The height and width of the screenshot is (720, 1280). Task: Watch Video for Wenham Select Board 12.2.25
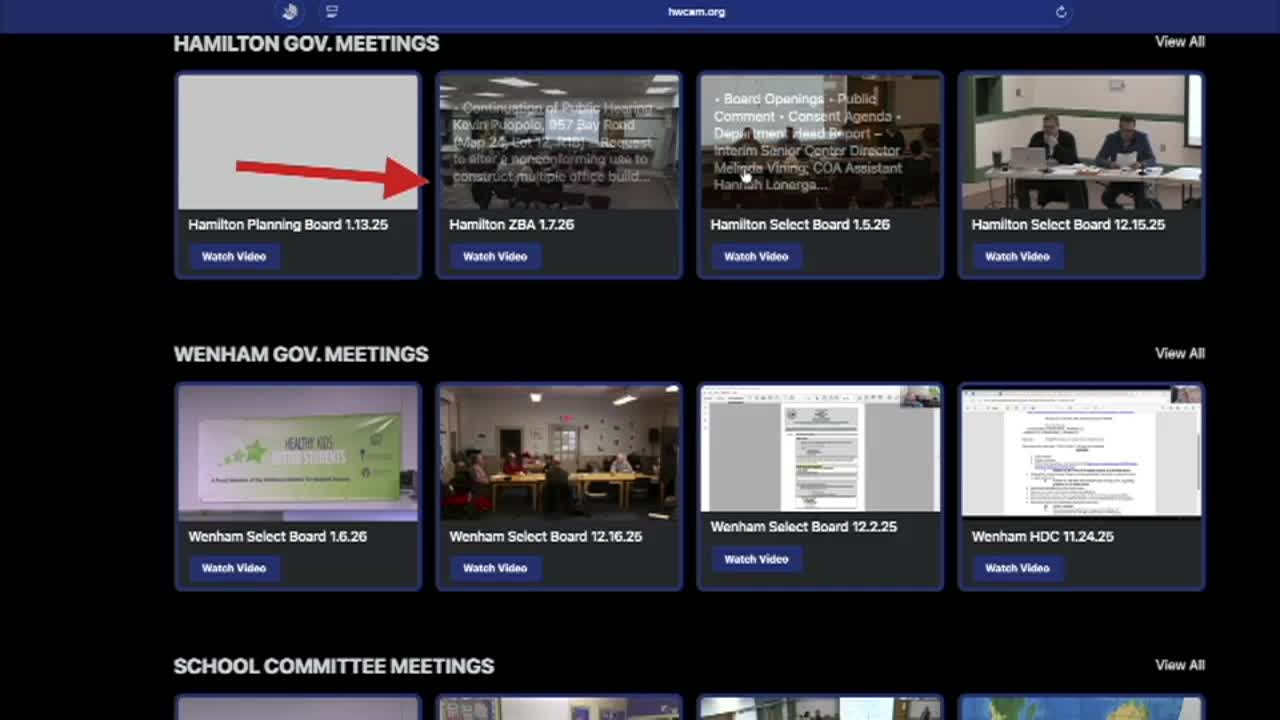coord(755,559)
